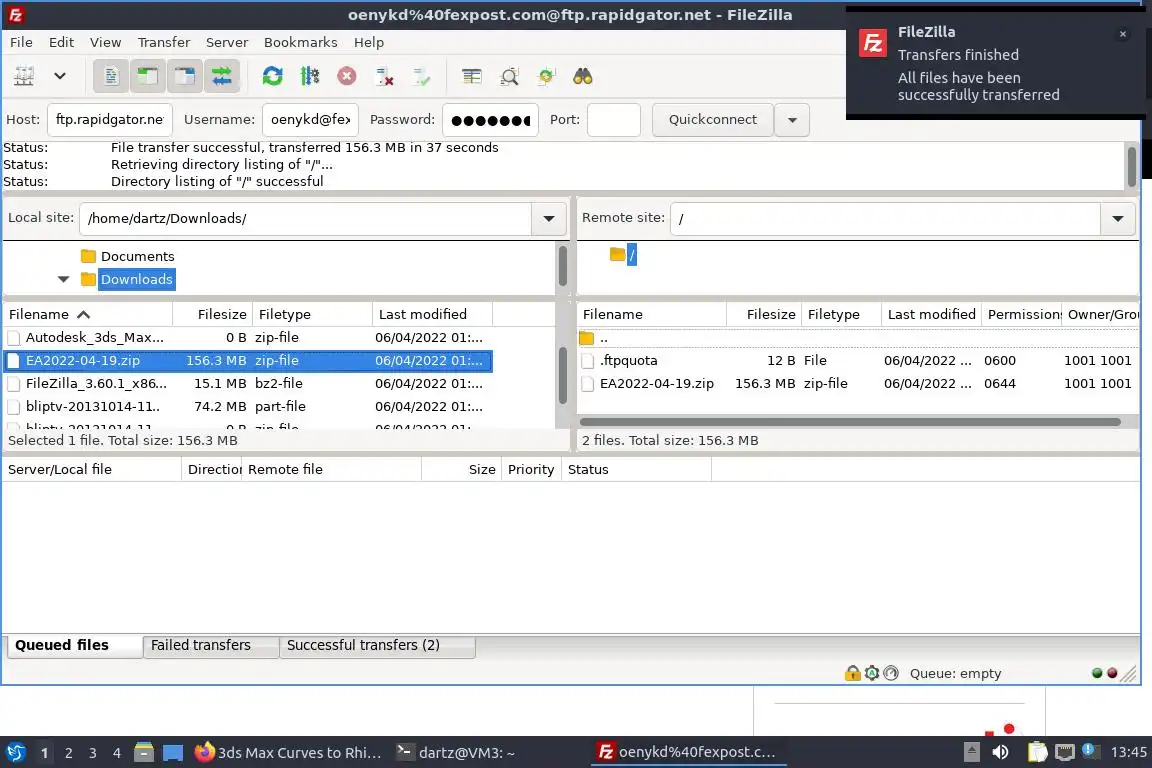Viewport: 1152px width, 768px height.
Task: Open the Site Manager dropdown arrow
Action: (x=60, y=76)
